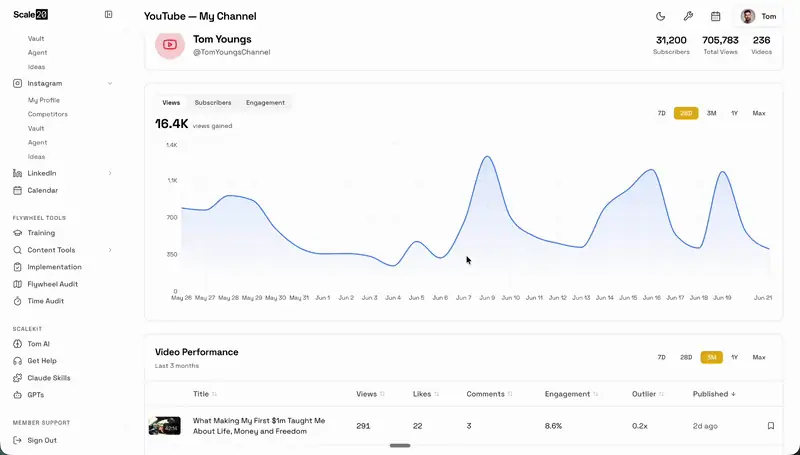
Task: Sort by Engagement column arrows
Action: click(595, 394)
